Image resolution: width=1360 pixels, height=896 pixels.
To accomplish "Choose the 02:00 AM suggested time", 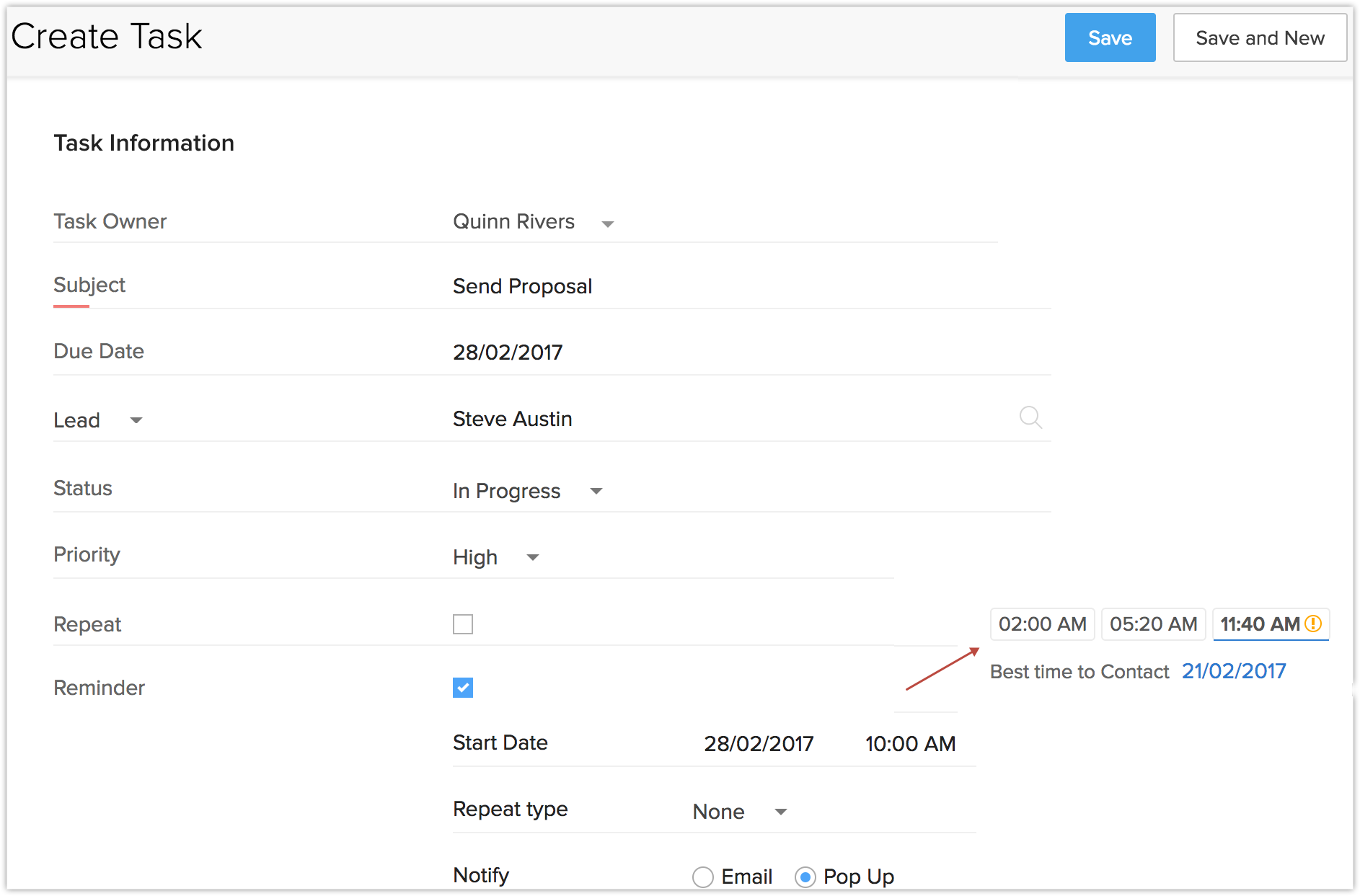I will coord(1042,624).
